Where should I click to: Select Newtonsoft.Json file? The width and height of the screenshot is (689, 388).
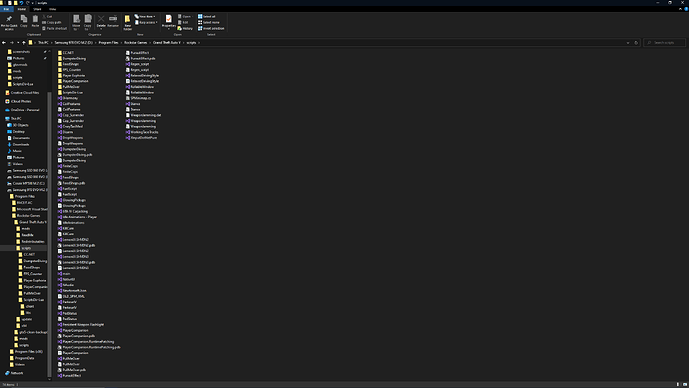[x=72, y=291]
